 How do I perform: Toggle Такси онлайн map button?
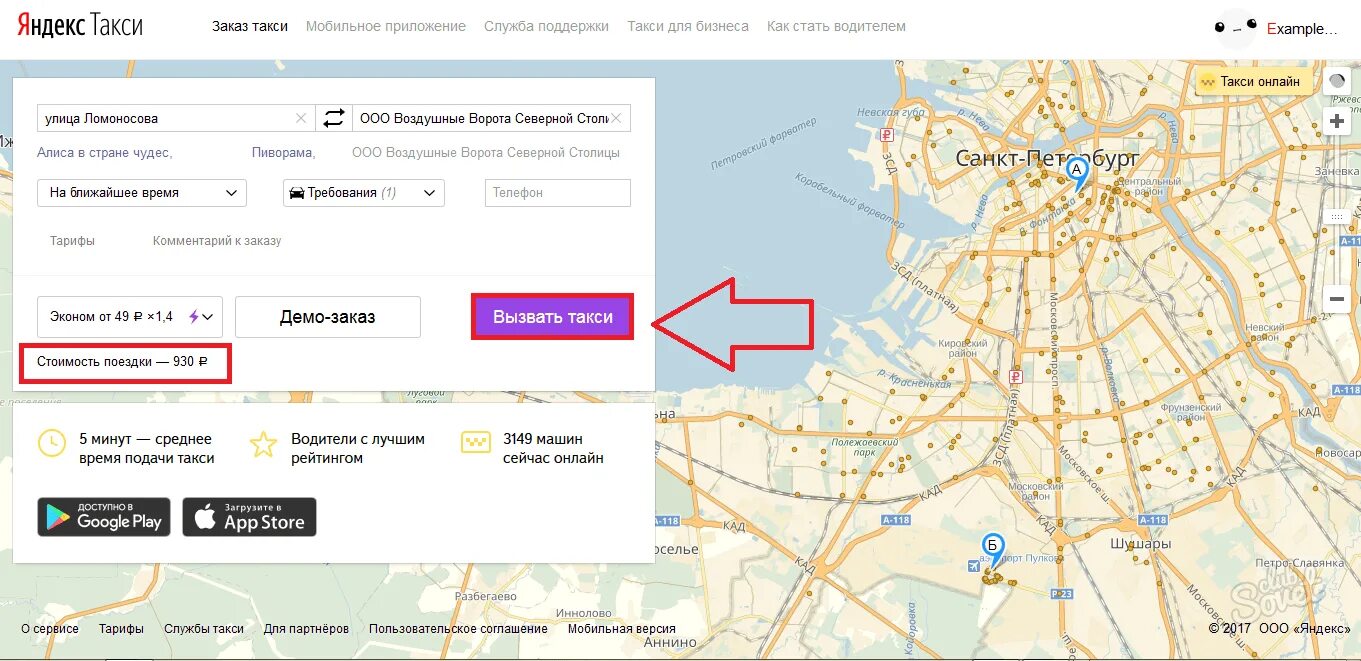point(1253,82)
